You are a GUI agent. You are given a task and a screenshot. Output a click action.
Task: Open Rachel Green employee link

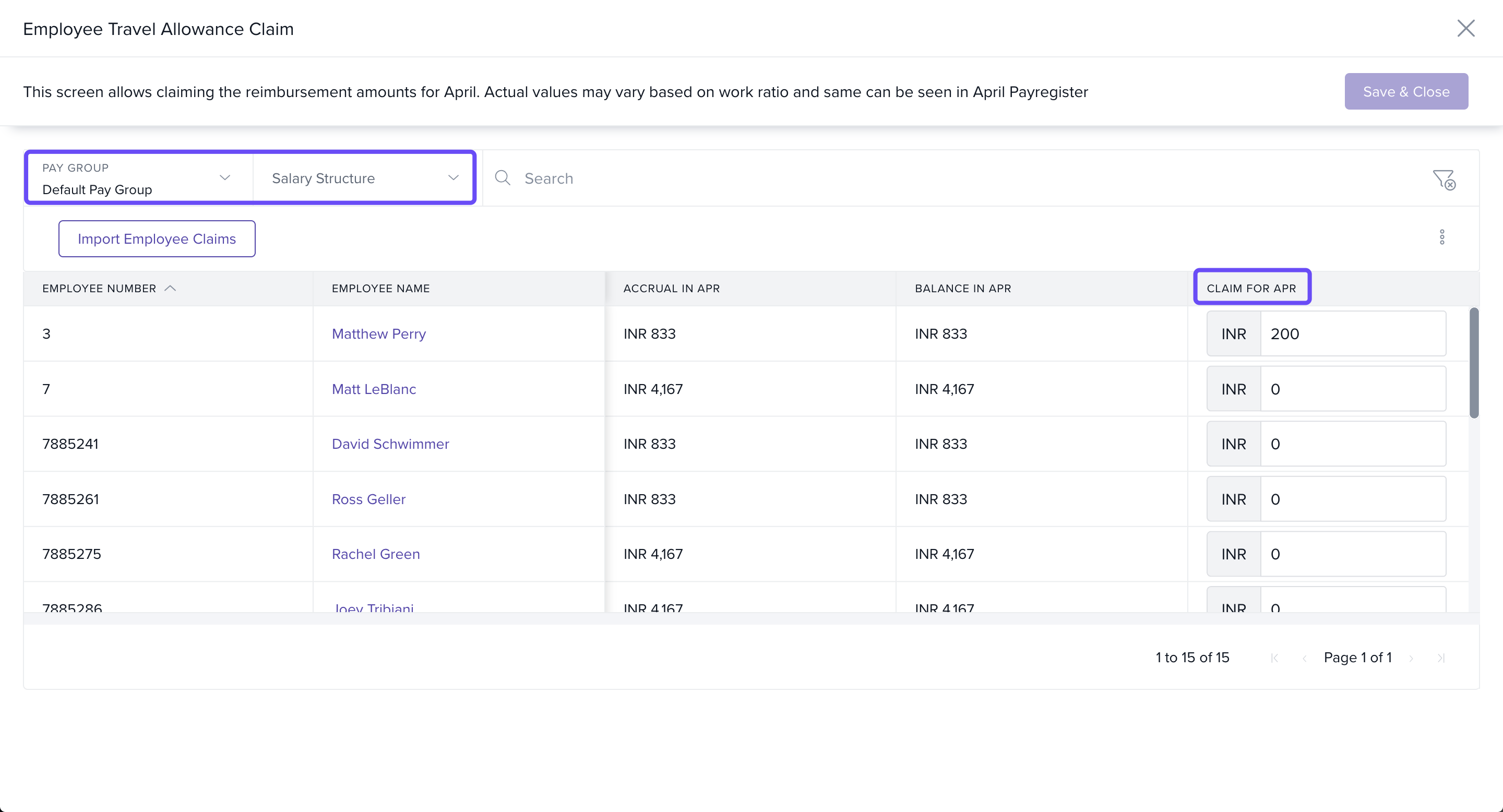376,554
